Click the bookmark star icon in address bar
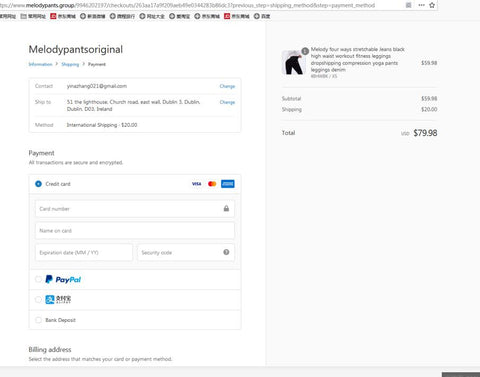This screenshot has height=377, width=480. [x=432, y=5]
